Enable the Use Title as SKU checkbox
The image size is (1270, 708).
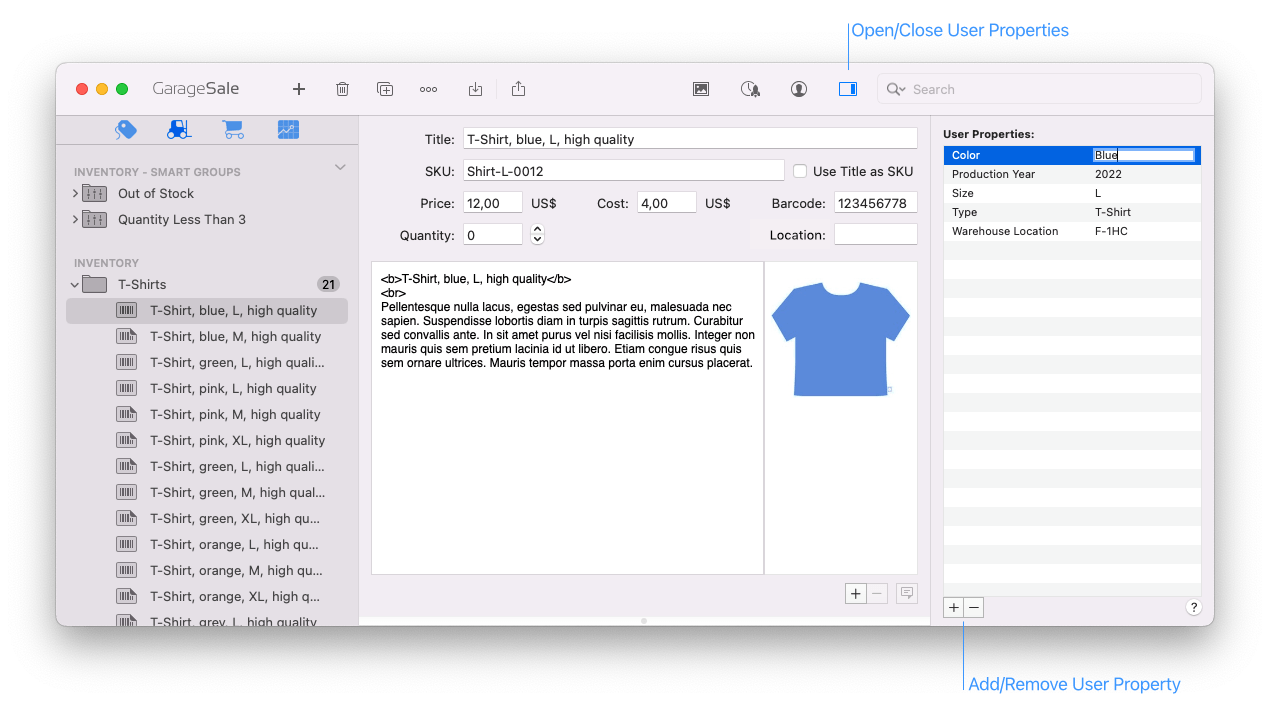[800, 171]
